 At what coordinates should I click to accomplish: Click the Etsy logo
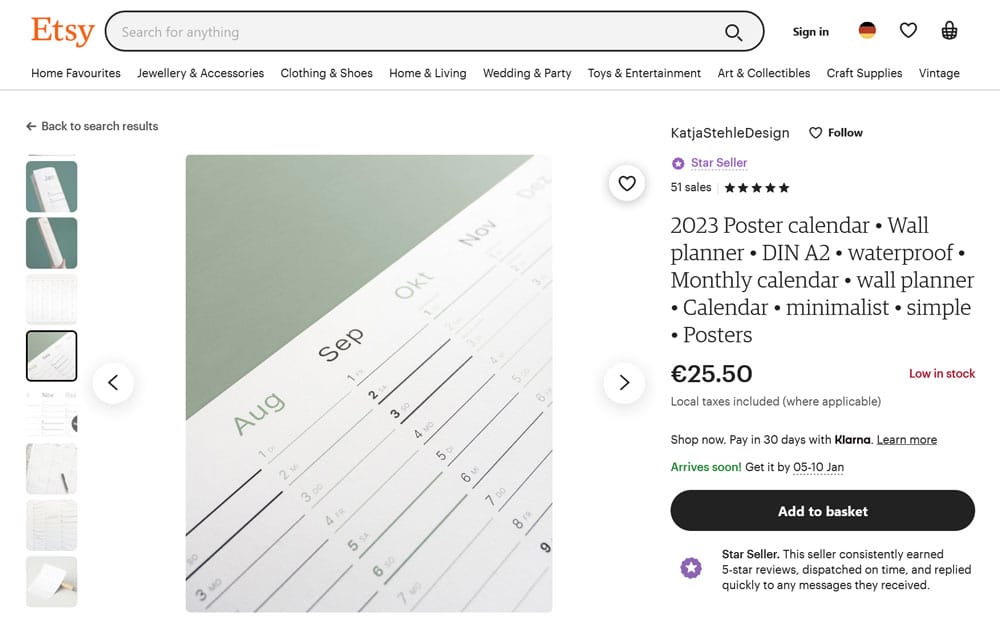coord(62,31)
